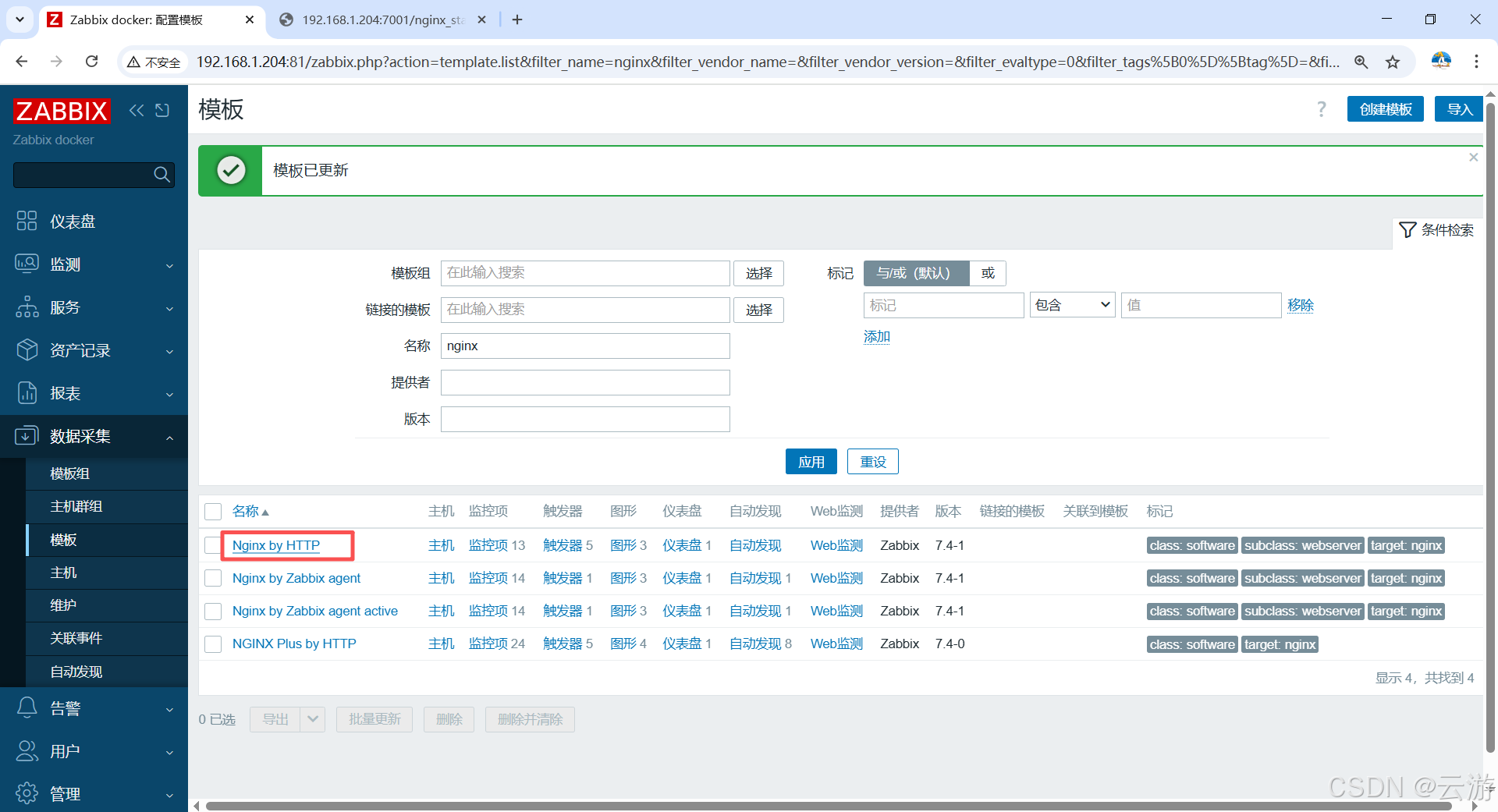Open the help question mark icon
Image resolution: width=1498 pixels, height=812 pixels.
tap(1322, 109)
